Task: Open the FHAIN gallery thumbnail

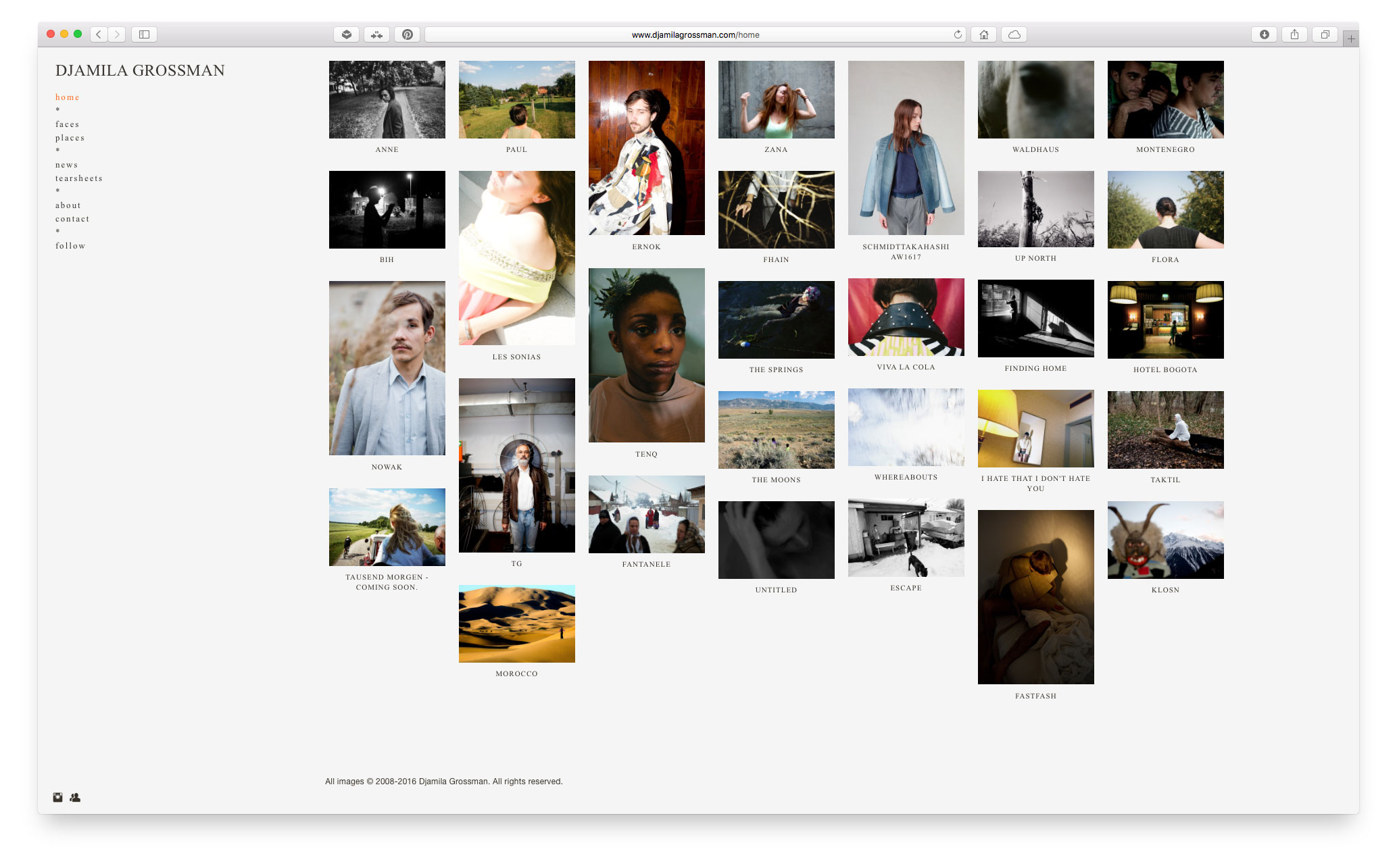Action: (777, 209)
